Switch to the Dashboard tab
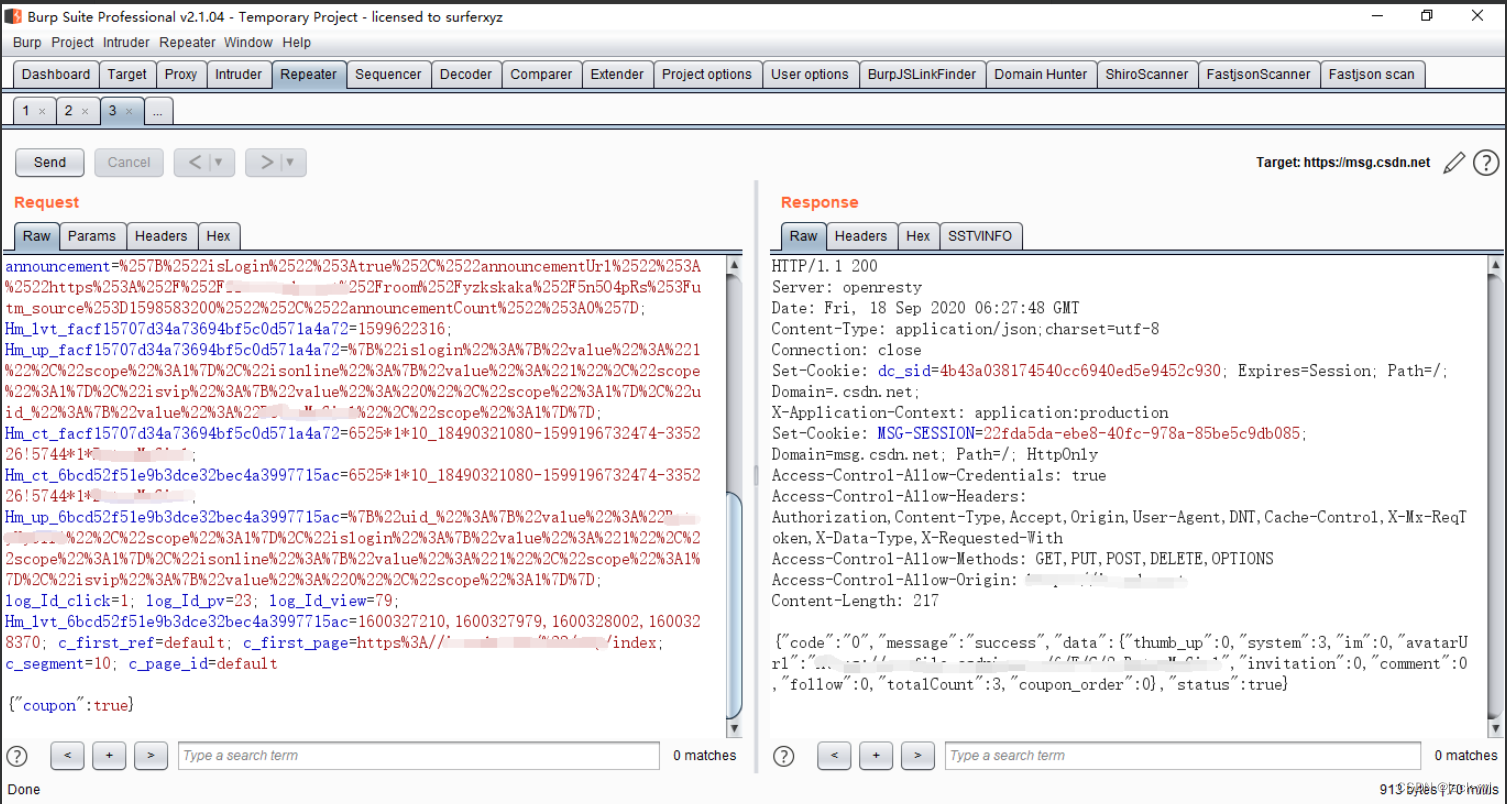Viewport: 1507px width, 804px height. [56, 74]
